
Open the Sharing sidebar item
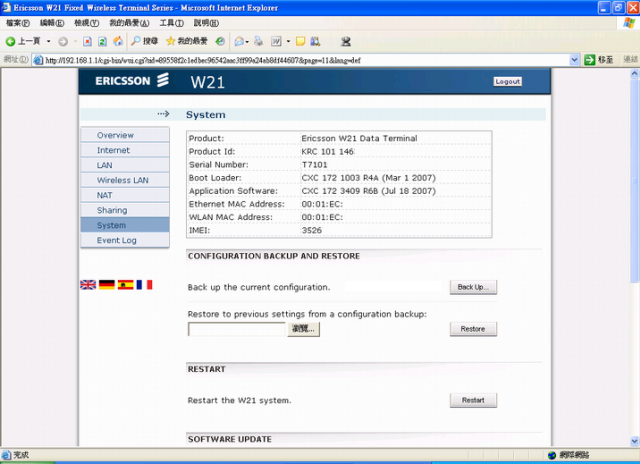(125, 210)
